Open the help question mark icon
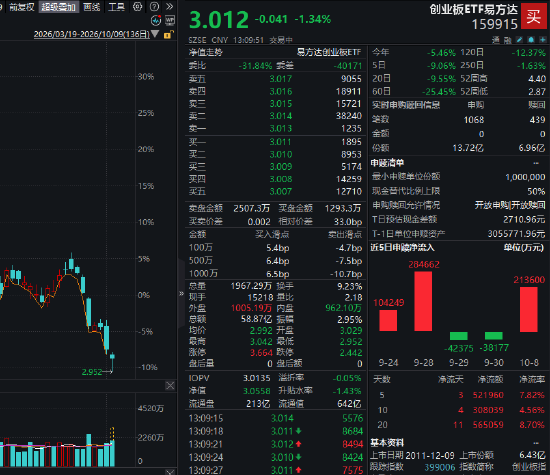 click(x=154, y=6)
